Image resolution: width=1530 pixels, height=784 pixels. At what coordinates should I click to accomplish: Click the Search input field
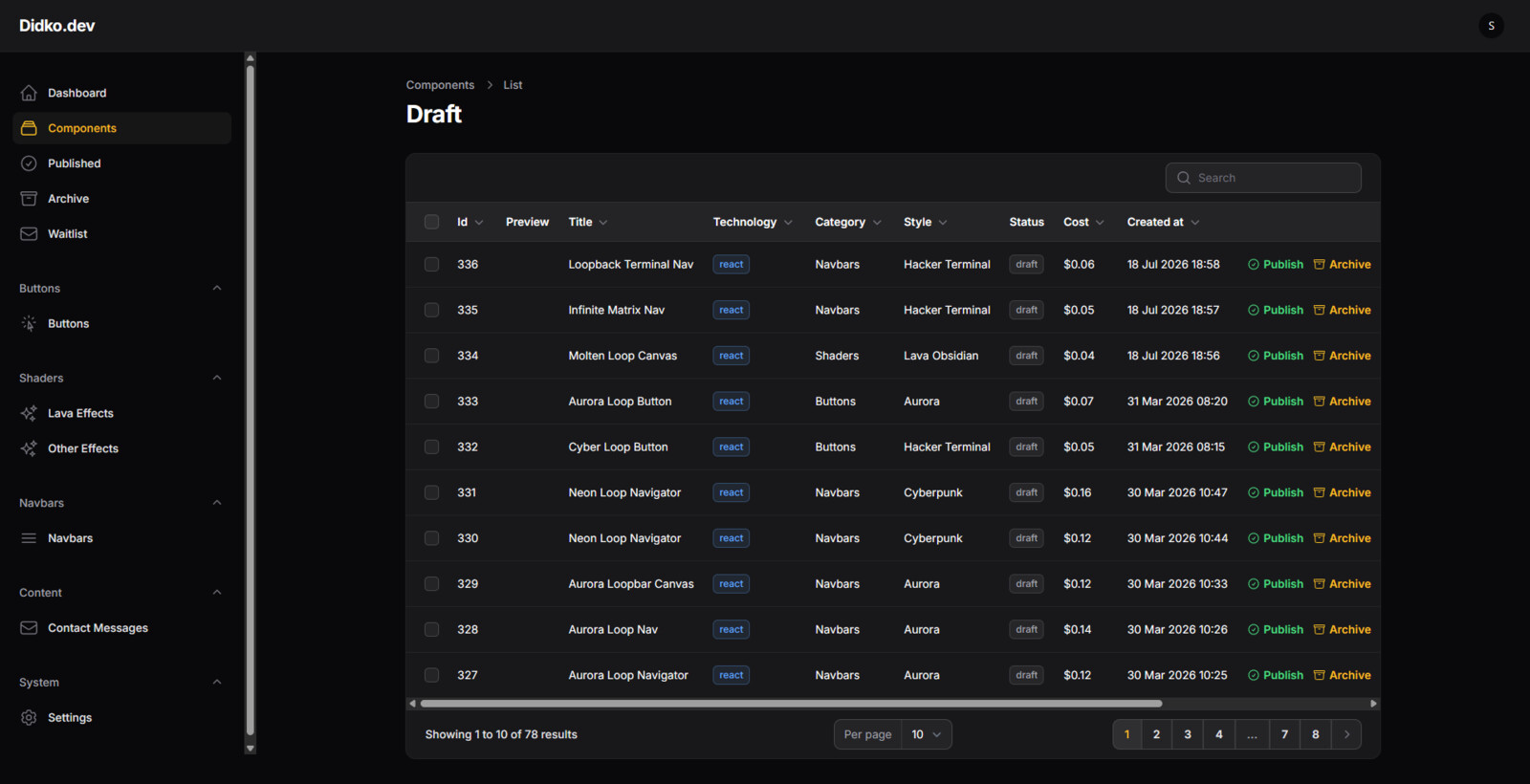(1263, 178)
